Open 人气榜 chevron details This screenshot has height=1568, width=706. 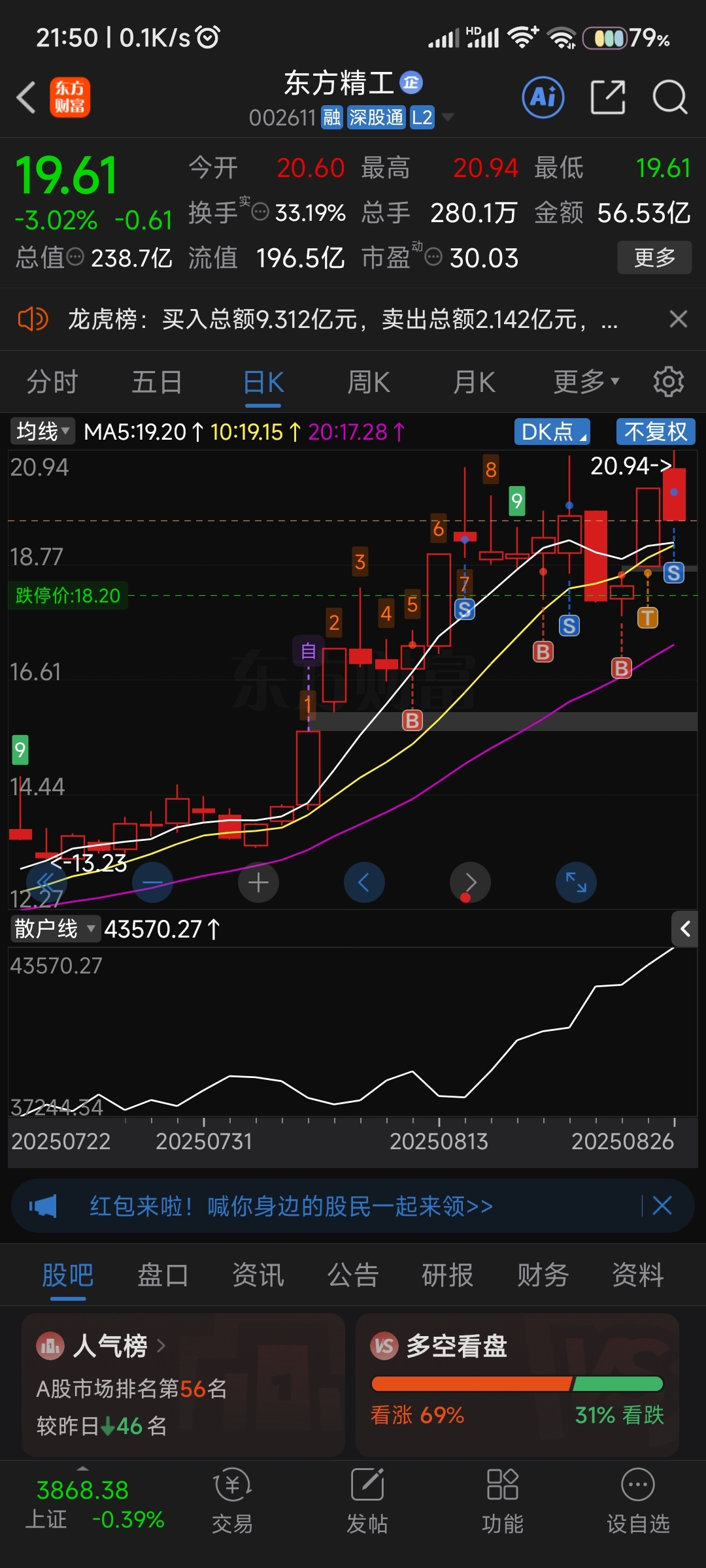161,1346
